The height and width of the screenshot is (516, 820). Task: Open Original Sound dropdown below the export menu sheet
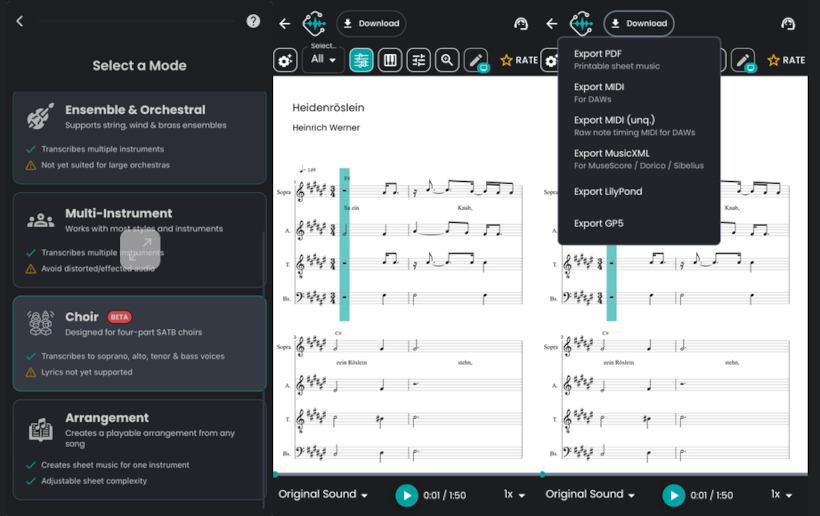(x=590, y=495)
